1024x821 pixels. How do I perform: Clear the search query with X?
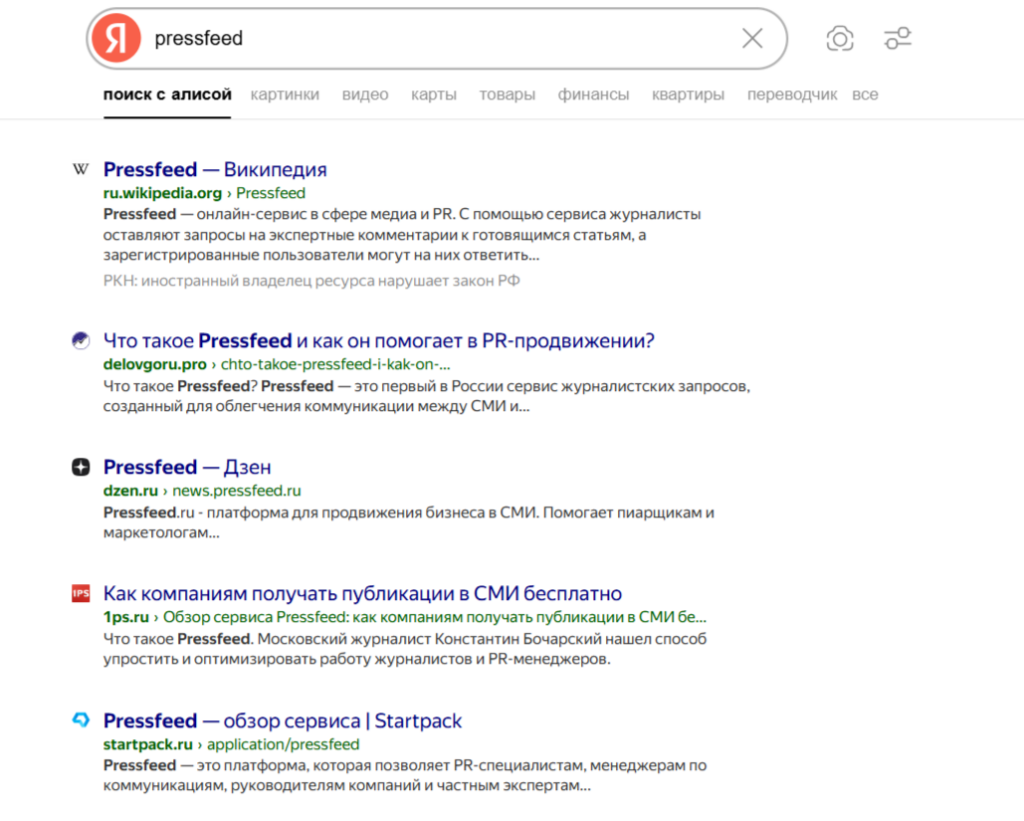coord(752,39)
